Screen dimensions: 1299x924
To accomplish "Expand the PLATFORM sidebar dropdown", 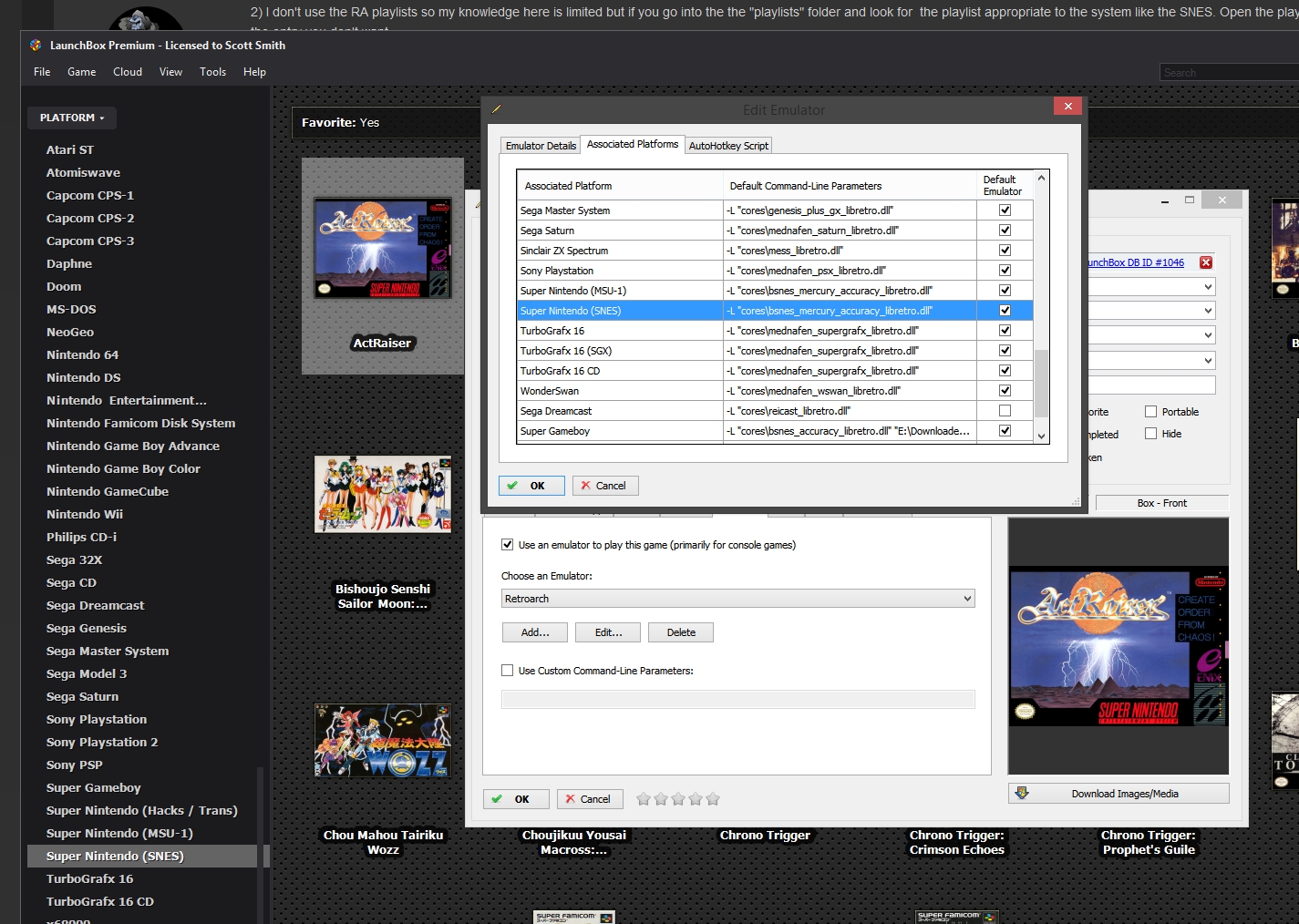I will 71,118.
